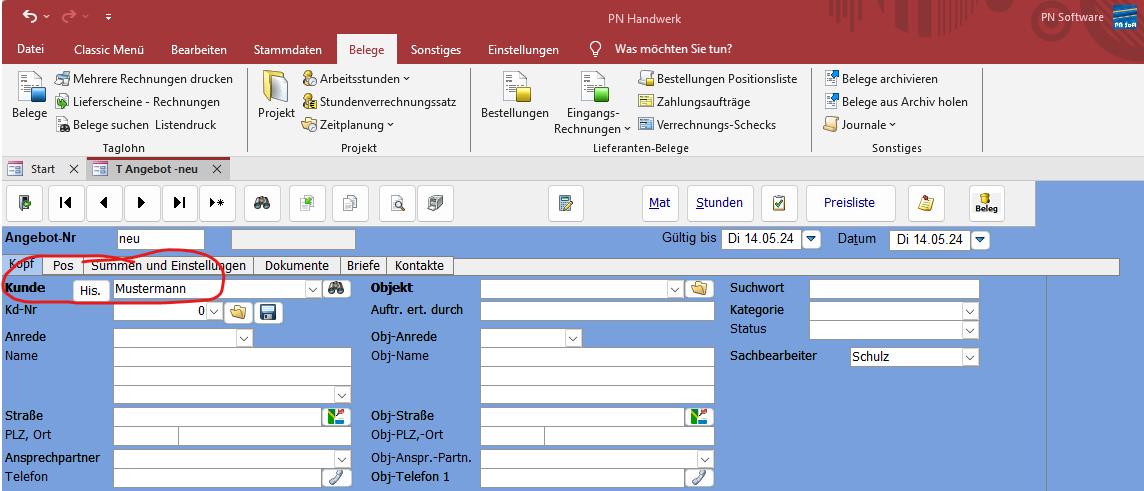Click new record arrow-star button

click(x=217, y=203)
